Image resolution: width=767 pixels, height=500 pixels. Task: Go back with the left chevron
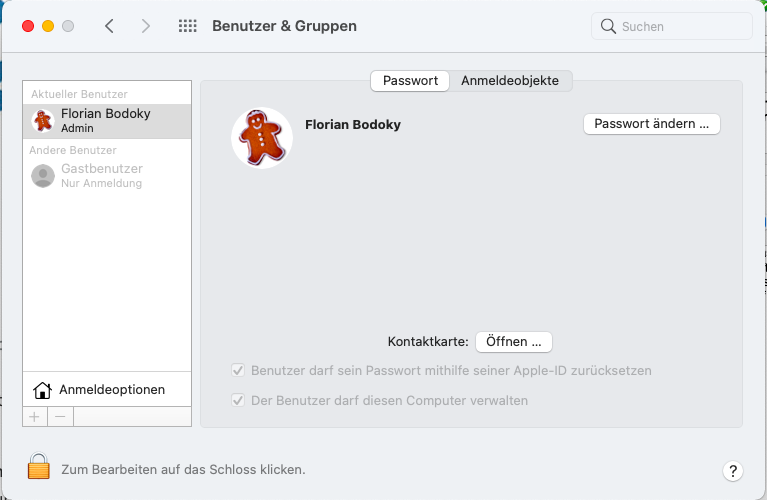[109, 26]
